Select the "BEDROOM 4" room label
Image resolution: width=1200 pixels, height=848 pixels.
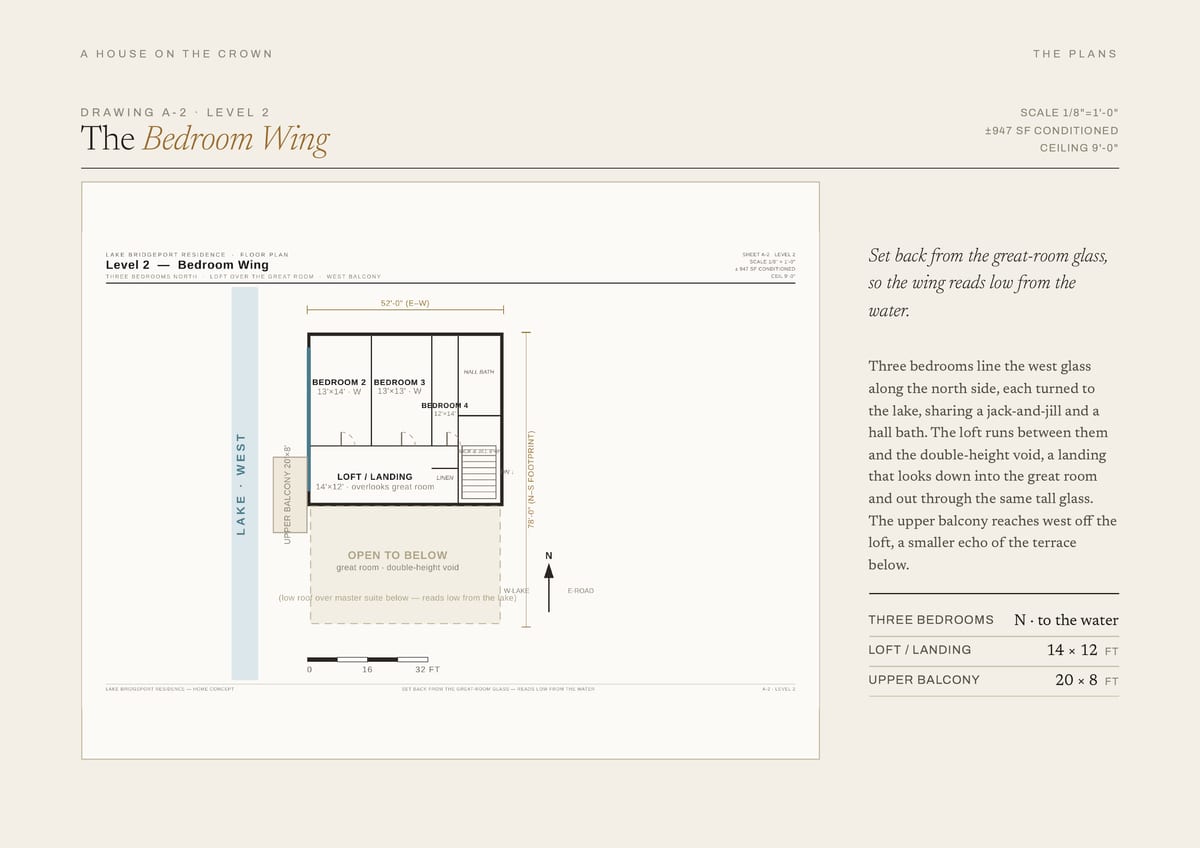click(x=445, y=405)
